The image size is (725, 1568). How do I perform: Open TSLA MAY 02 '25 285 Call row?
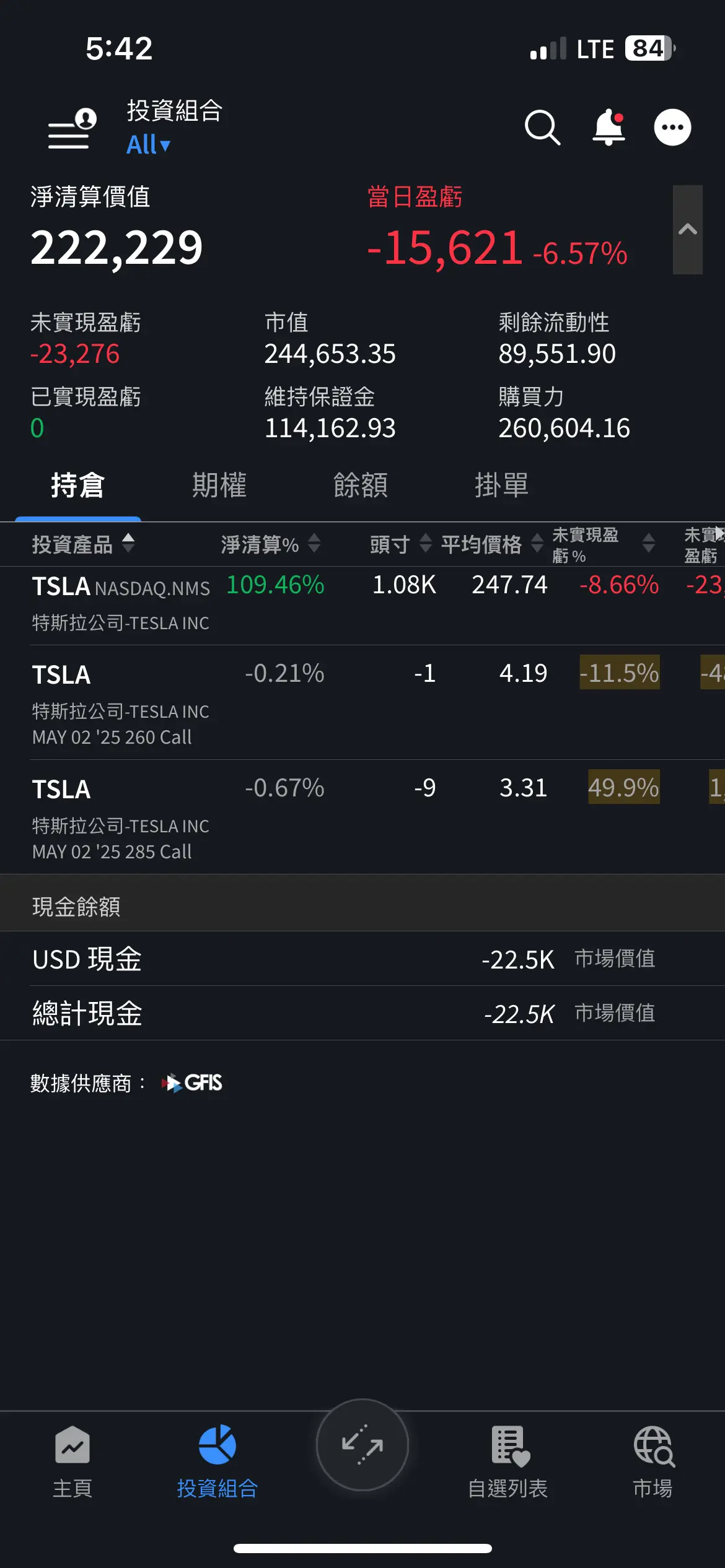121,817
